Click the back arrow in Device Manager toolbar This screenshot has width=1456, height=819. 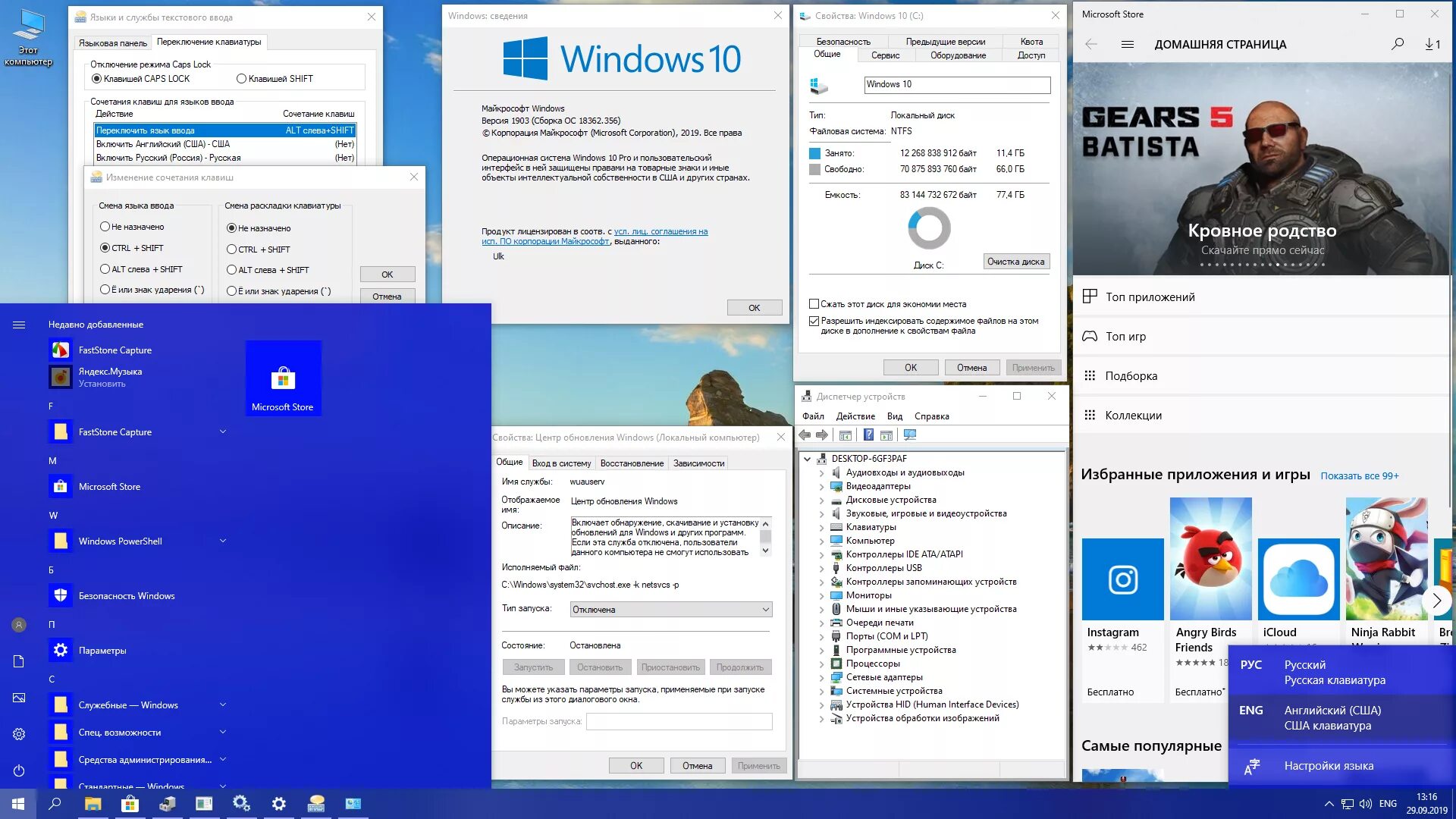click(805, 435)
